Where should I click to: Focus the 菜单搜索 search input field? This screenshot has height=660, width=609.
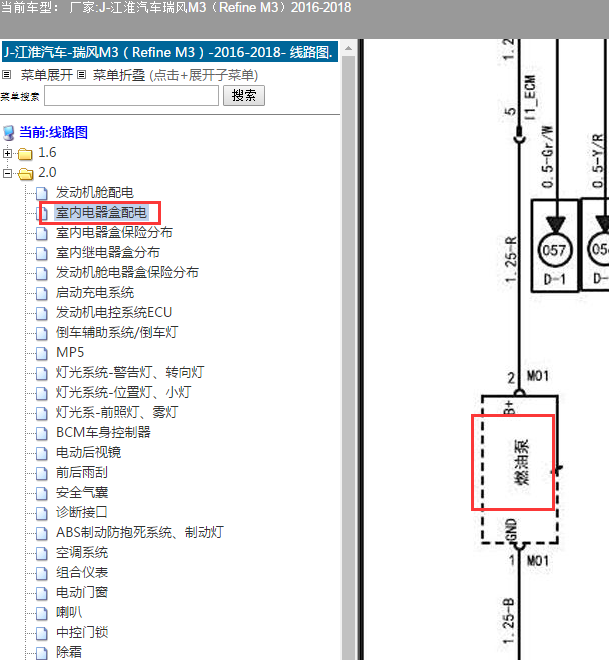point(131,96)
